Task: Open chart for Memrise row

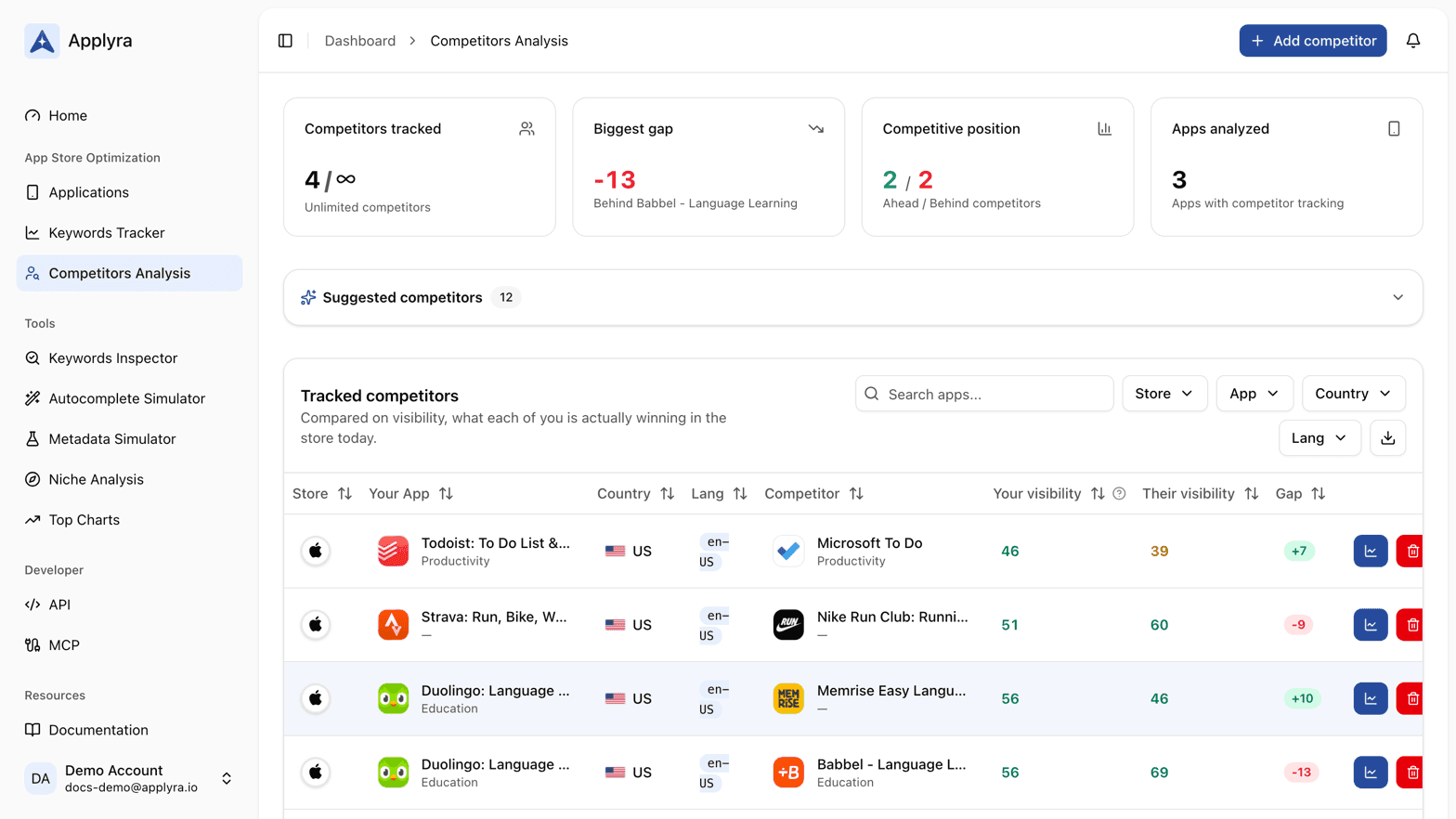Action: (1370, 698)
